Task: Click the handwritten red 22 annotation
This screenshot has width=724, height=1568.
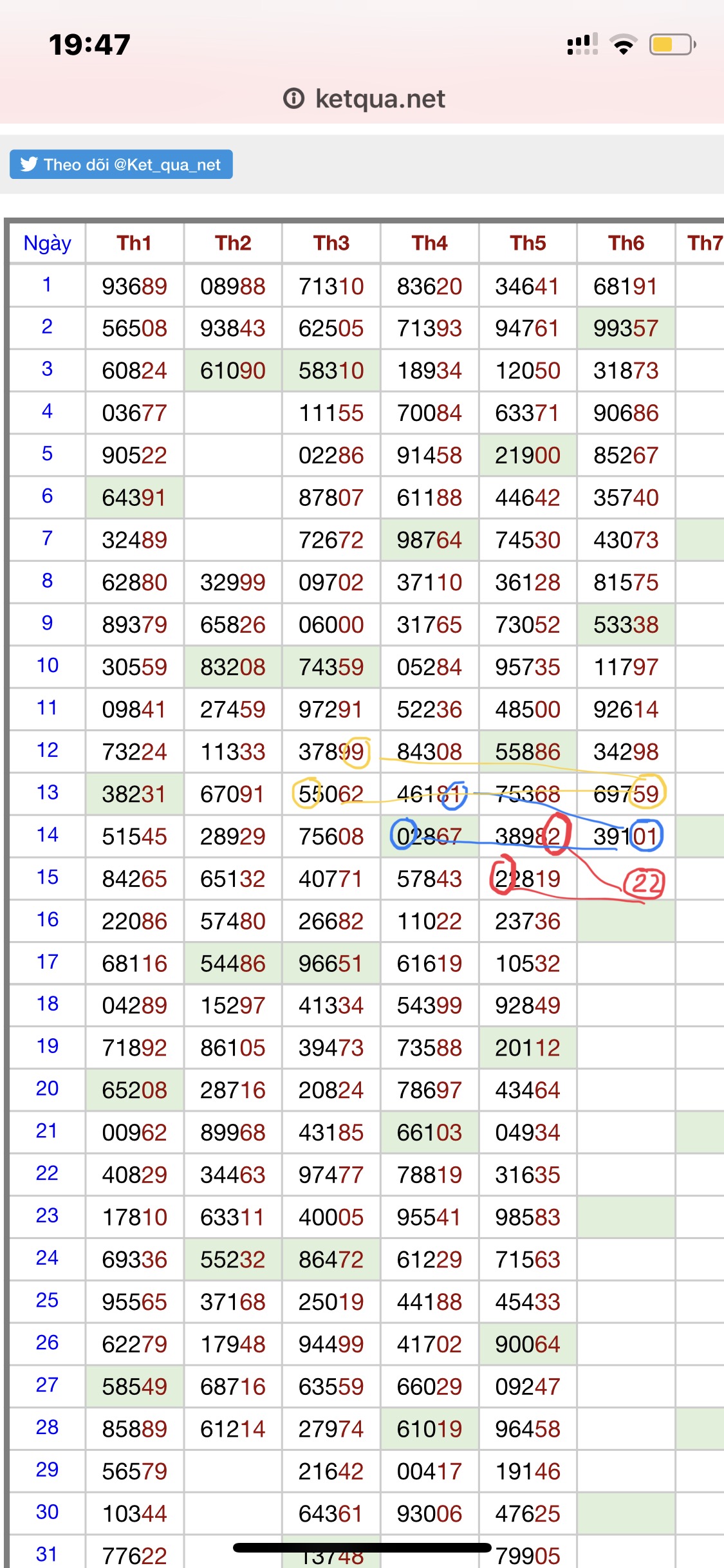Action: click(x=645, y=882)
